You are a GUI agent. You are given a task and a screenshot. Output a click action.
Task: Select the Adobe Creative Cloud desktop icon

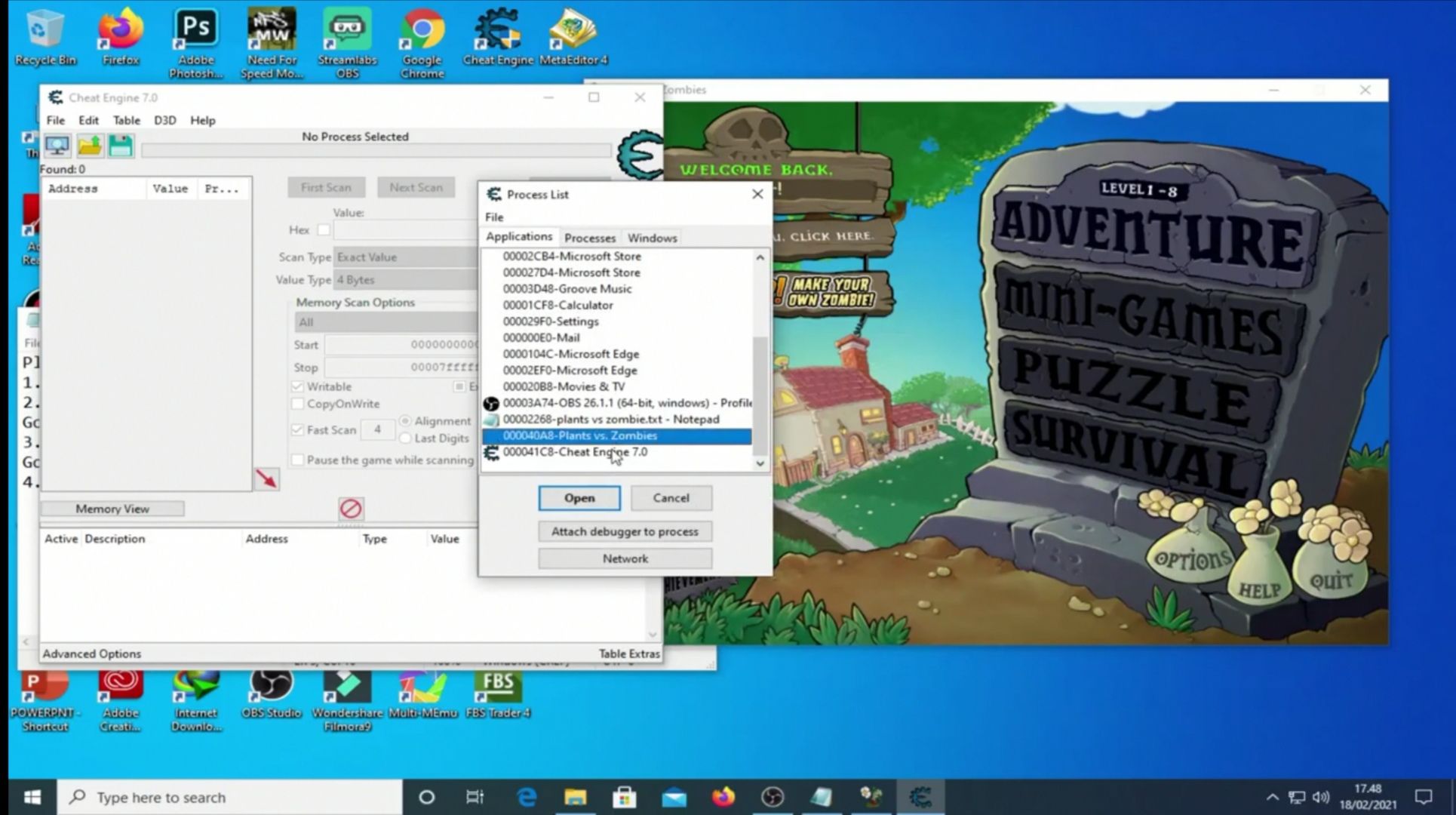(x=121, y=702)
